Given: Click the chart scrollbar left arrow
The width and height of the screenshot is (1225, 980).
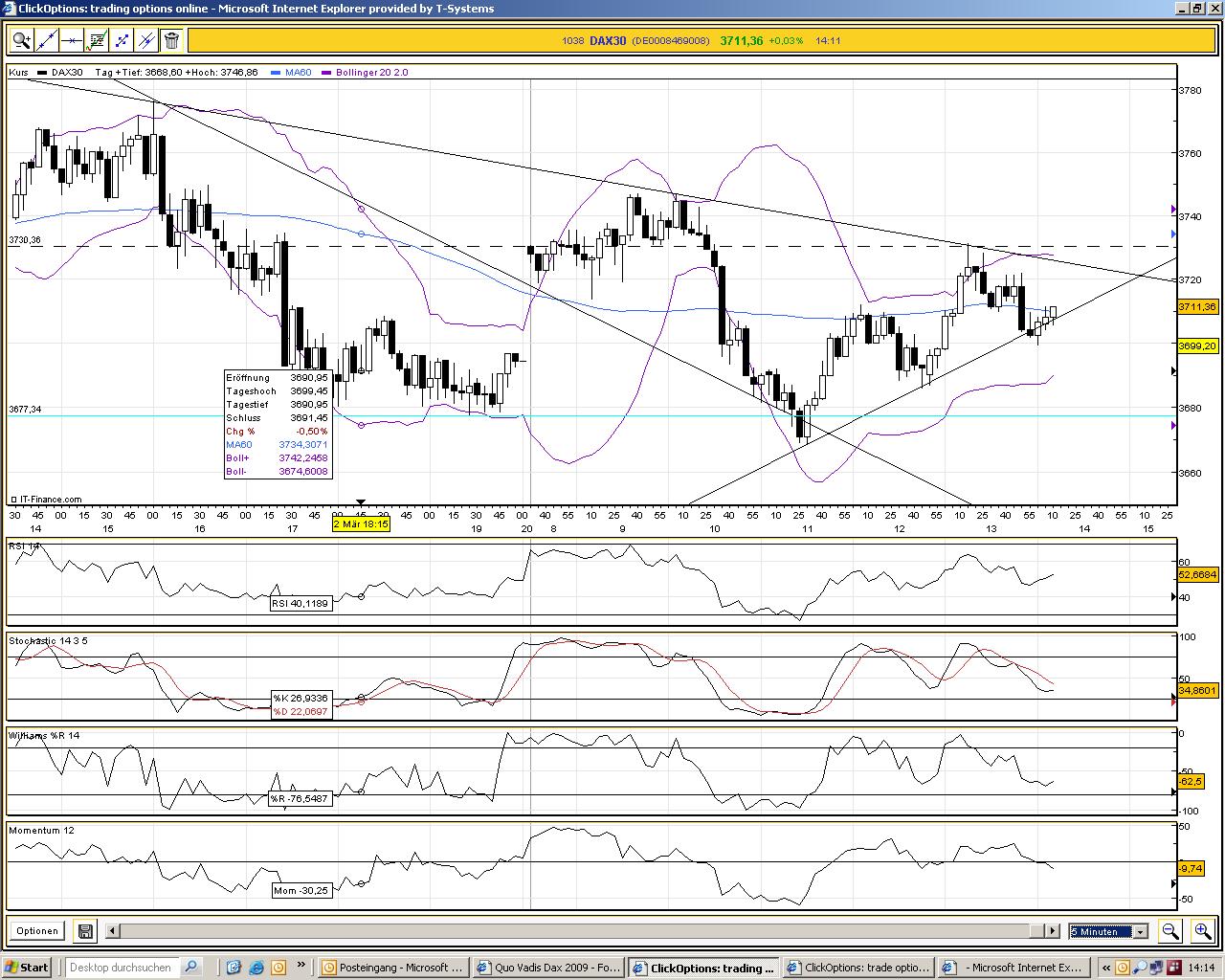Looking at the screenshot, I should [113, 930].
